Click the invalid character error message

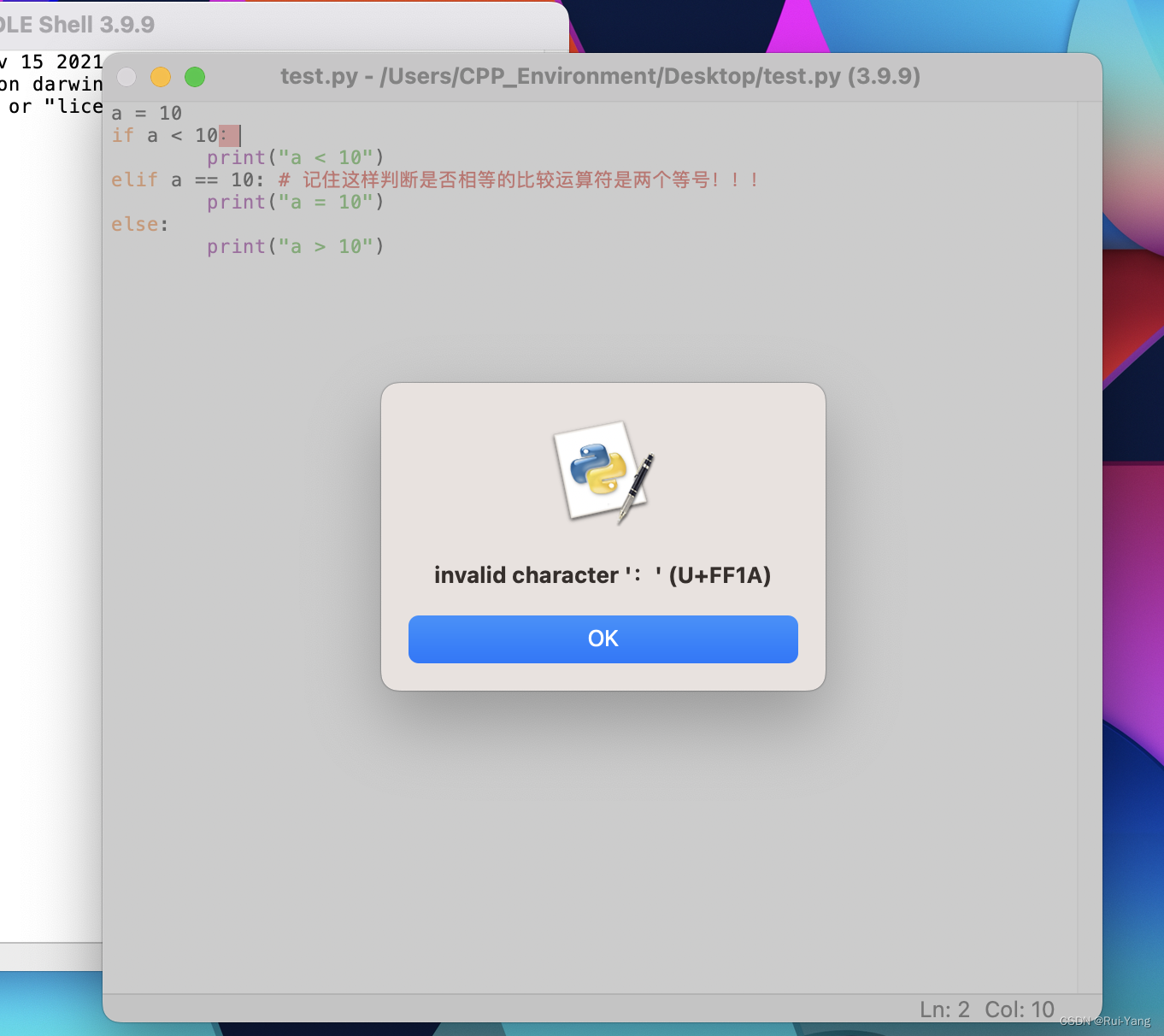coord(603,575)
